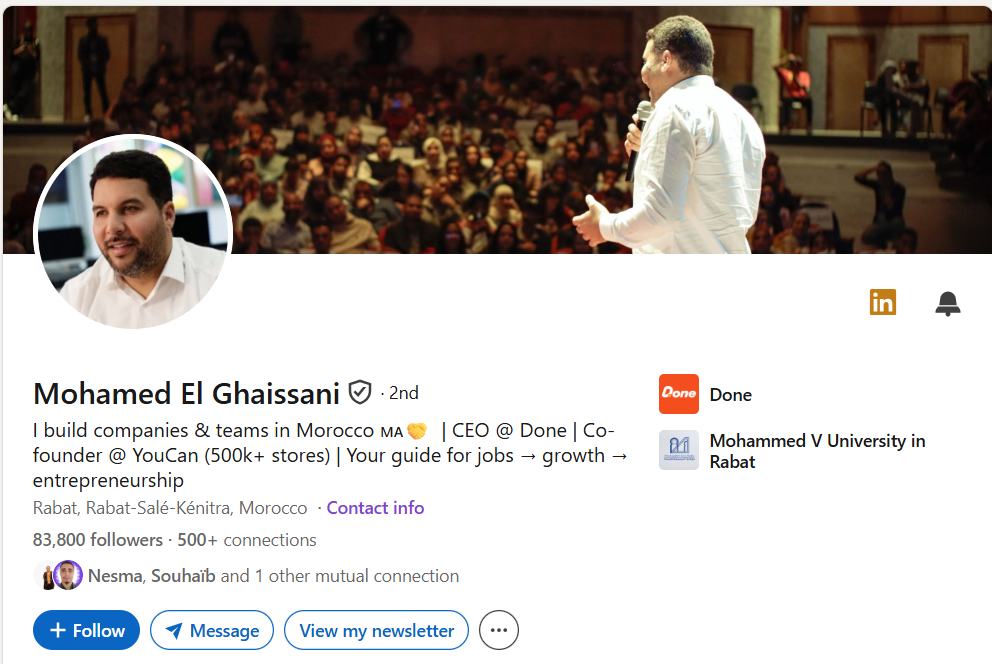The width and height of the screenshot is (992, 664).
Task: Follow Mohamed El Ghaissani
Action: (x=86, y=630)
